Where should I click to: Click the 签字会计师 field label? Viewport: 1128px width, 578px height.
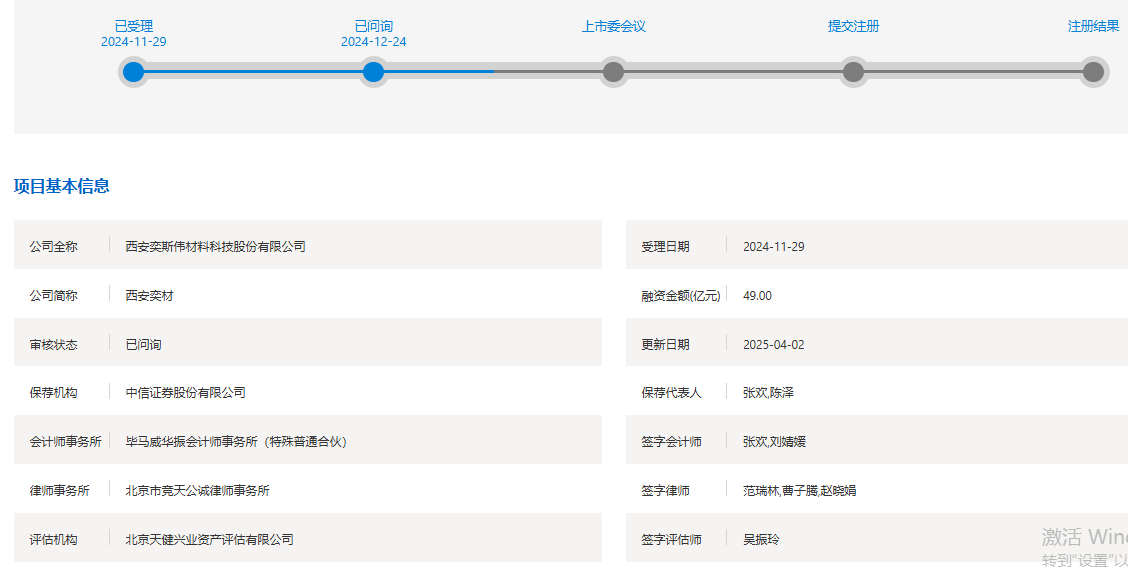click(671, 441)
